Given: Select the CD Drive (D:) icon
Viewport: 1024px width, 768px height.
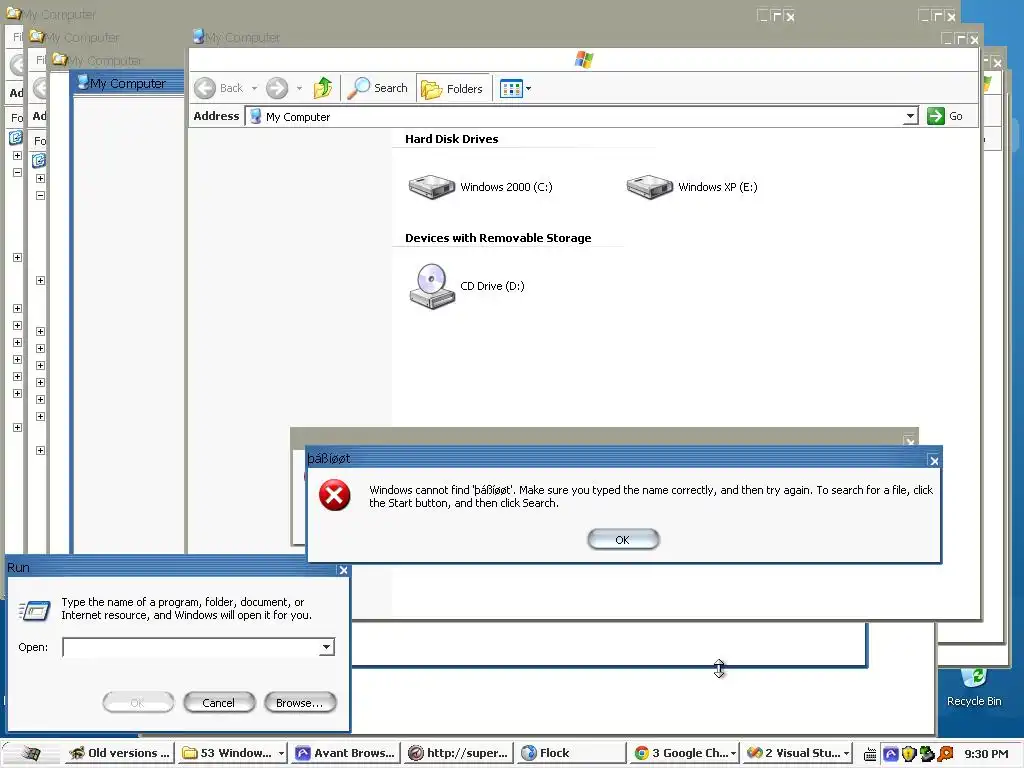Looking at the screenshot, I should coord(432,286).
